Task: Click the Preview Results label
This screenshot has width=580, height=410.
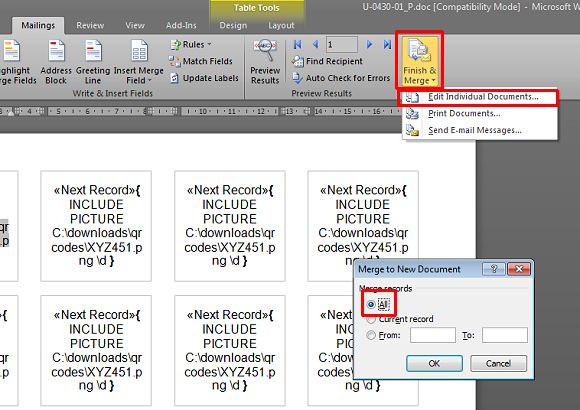Action: click(265, 75)
